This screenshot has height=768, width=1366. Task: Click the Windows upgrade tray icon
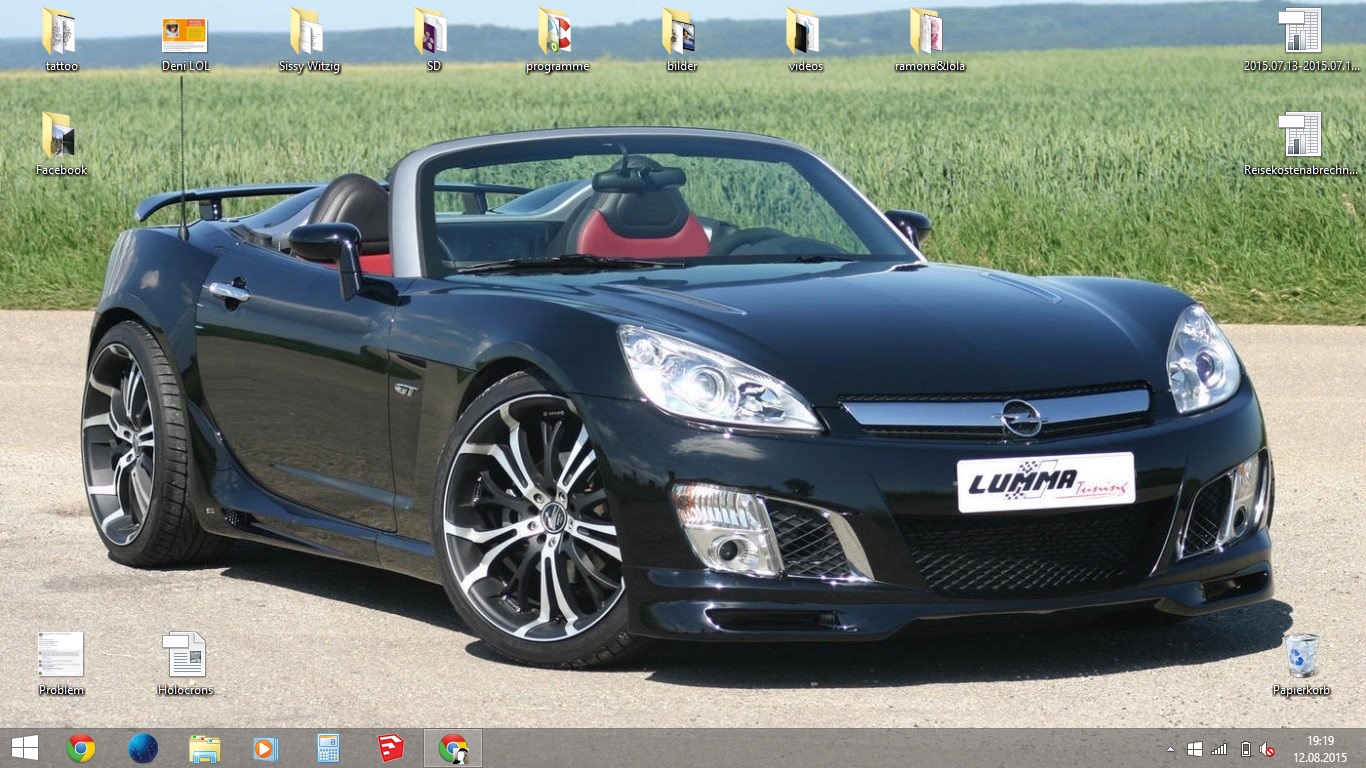pos(1194,749)
